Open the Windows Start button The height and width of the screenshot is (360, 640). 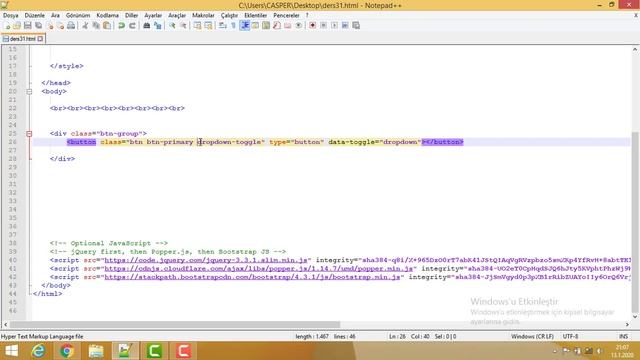coord(11,351)
